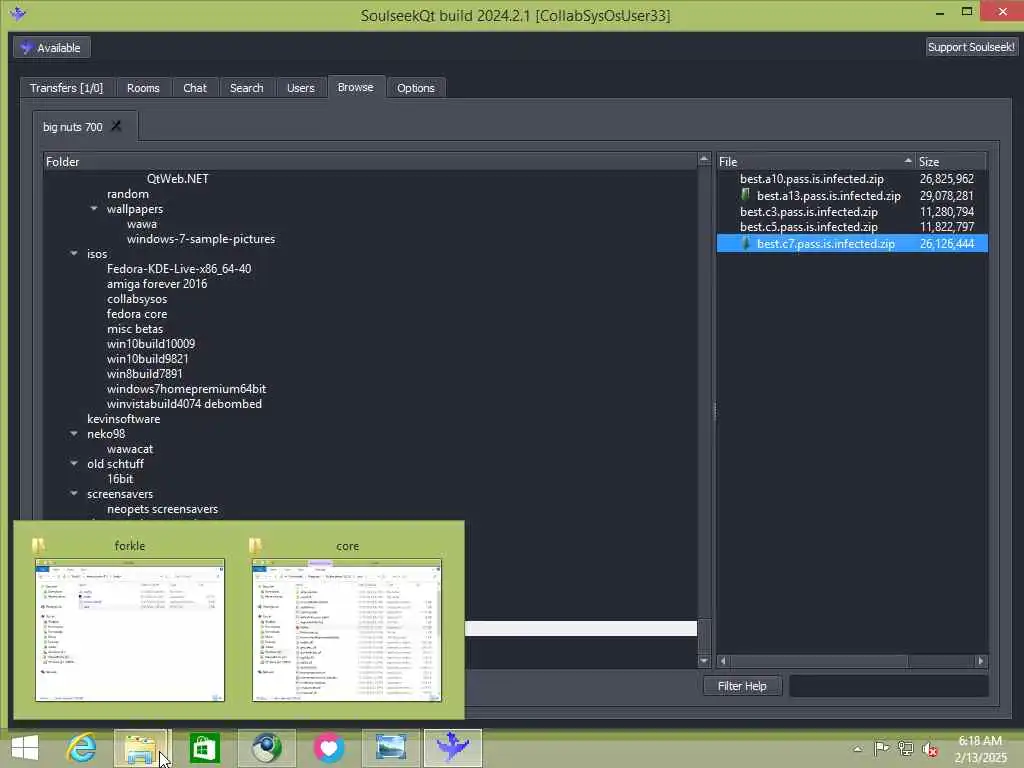This screenshot has width=1024, height=768.
Task: Click file list horizontal scroll left arrow
Action: click(x=723, y=661)
